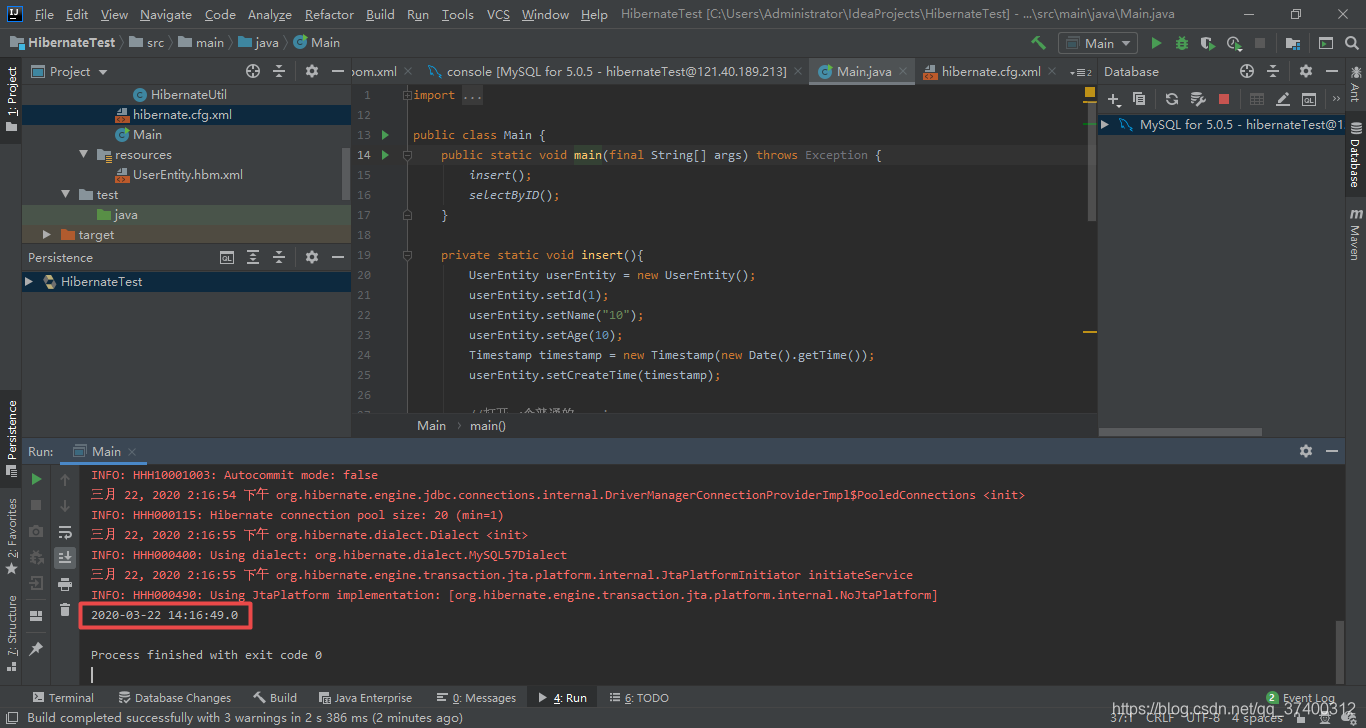This screenshot has width=1366, height=728.
Task: Open the Main run configuration dropdown
Action: (1098, 43)
